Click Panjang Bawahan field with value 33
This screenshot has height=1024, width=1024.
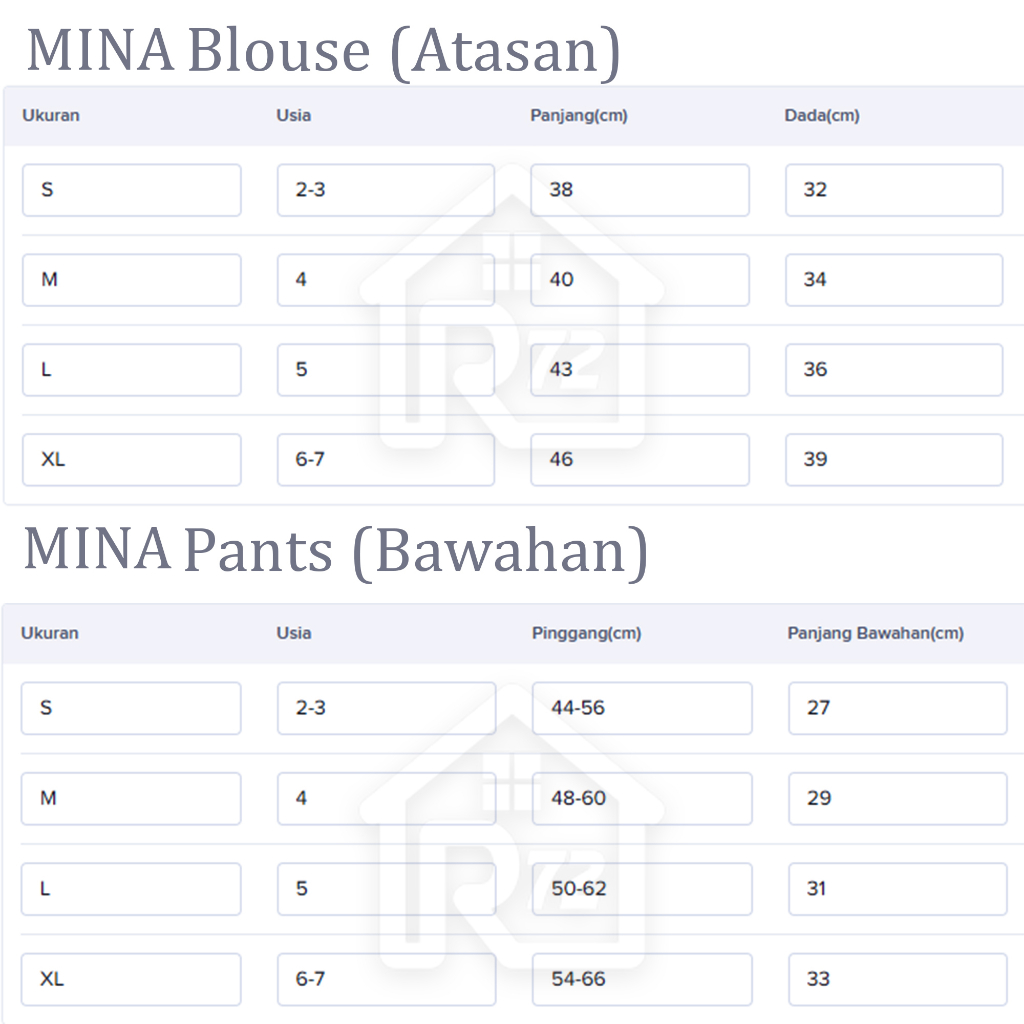(x=897, y=979)
